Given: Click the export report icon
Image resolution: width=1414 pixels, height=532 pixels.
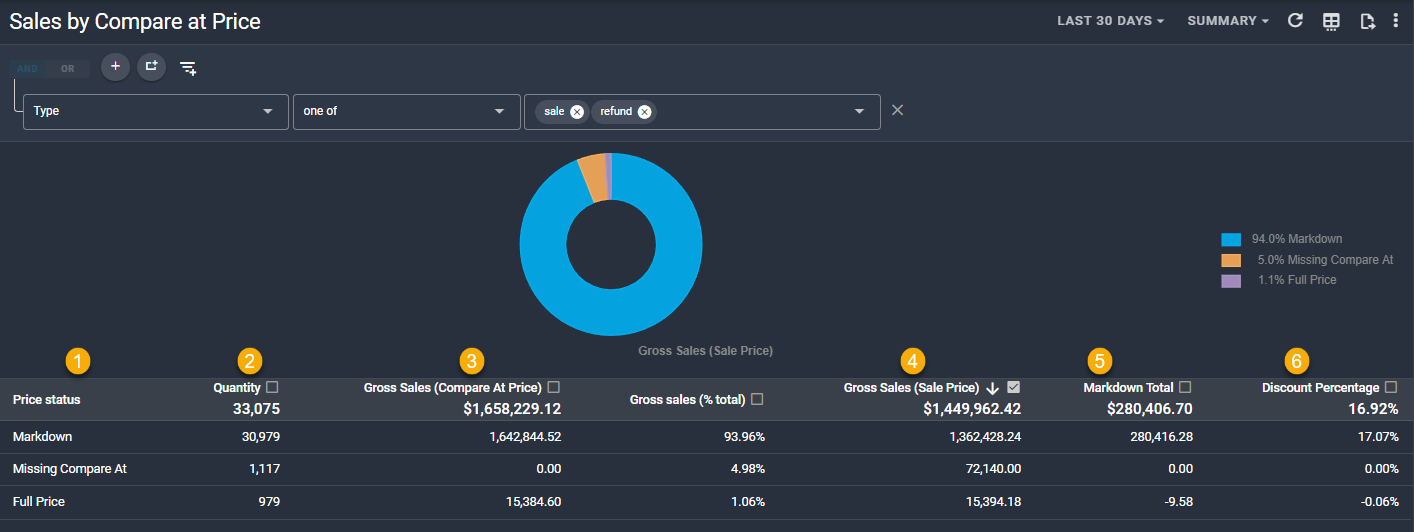Looking at the screenshot, I should pos(1368,21).
